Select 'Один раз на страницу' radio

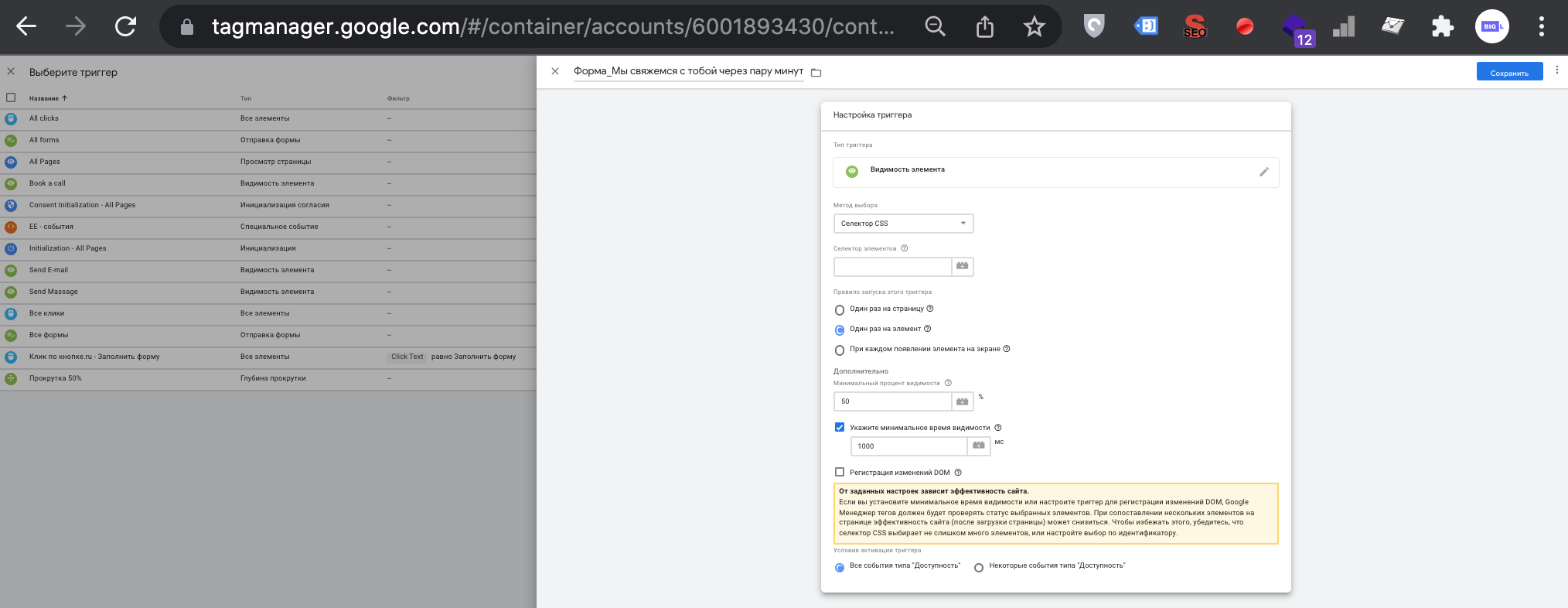click(840, 309)
